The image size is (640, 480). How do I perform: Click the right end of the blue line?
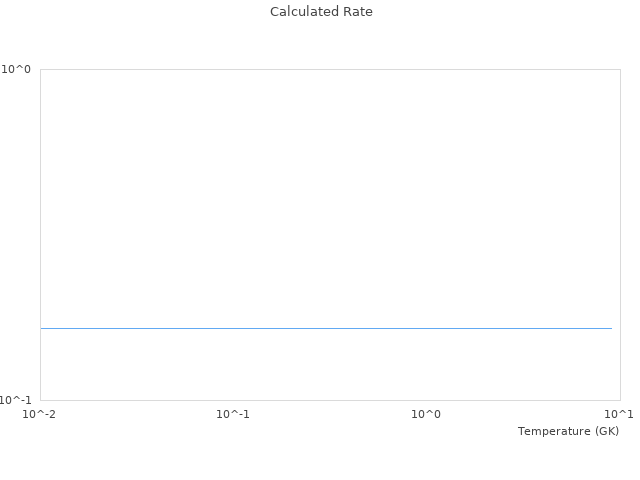coord(611,328)
